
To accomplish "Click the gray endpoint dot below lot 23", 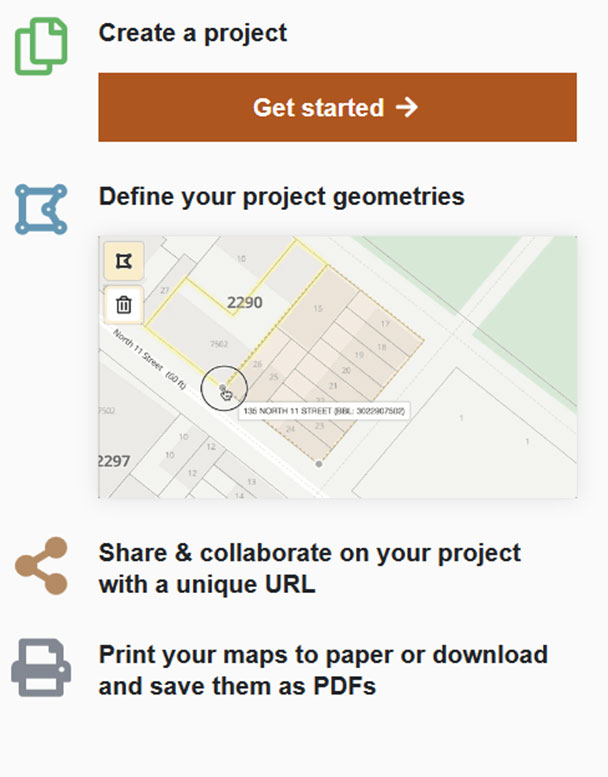I will tap(319, 463).
